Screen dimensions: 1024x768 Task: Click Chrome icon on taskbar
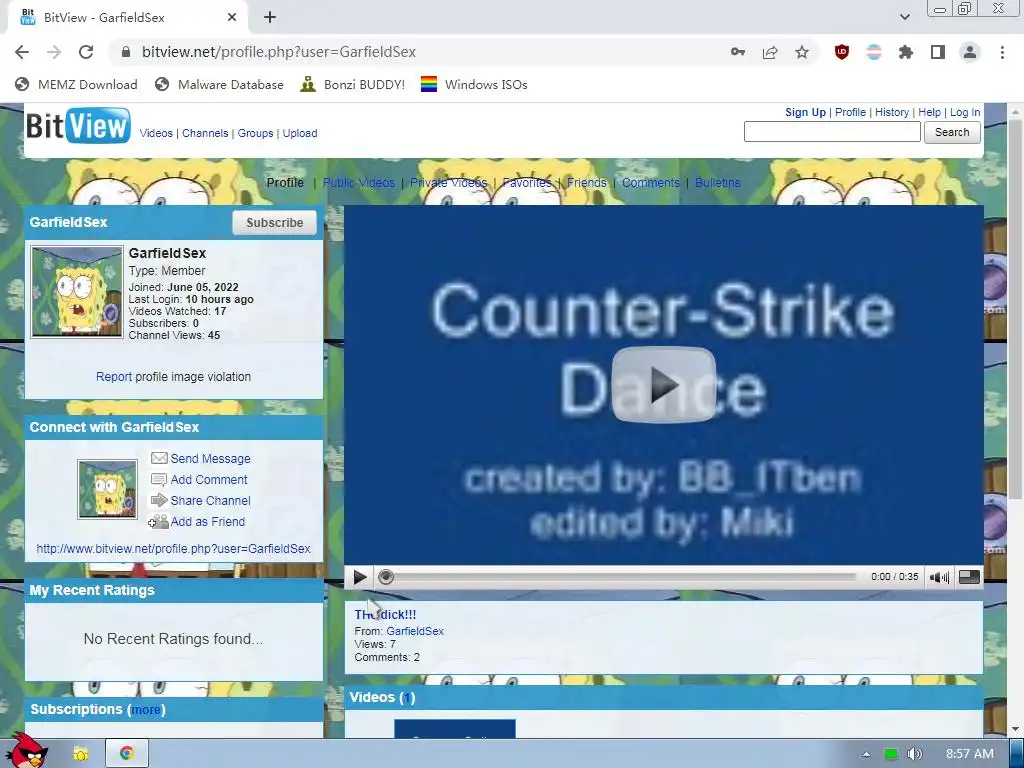127,754
